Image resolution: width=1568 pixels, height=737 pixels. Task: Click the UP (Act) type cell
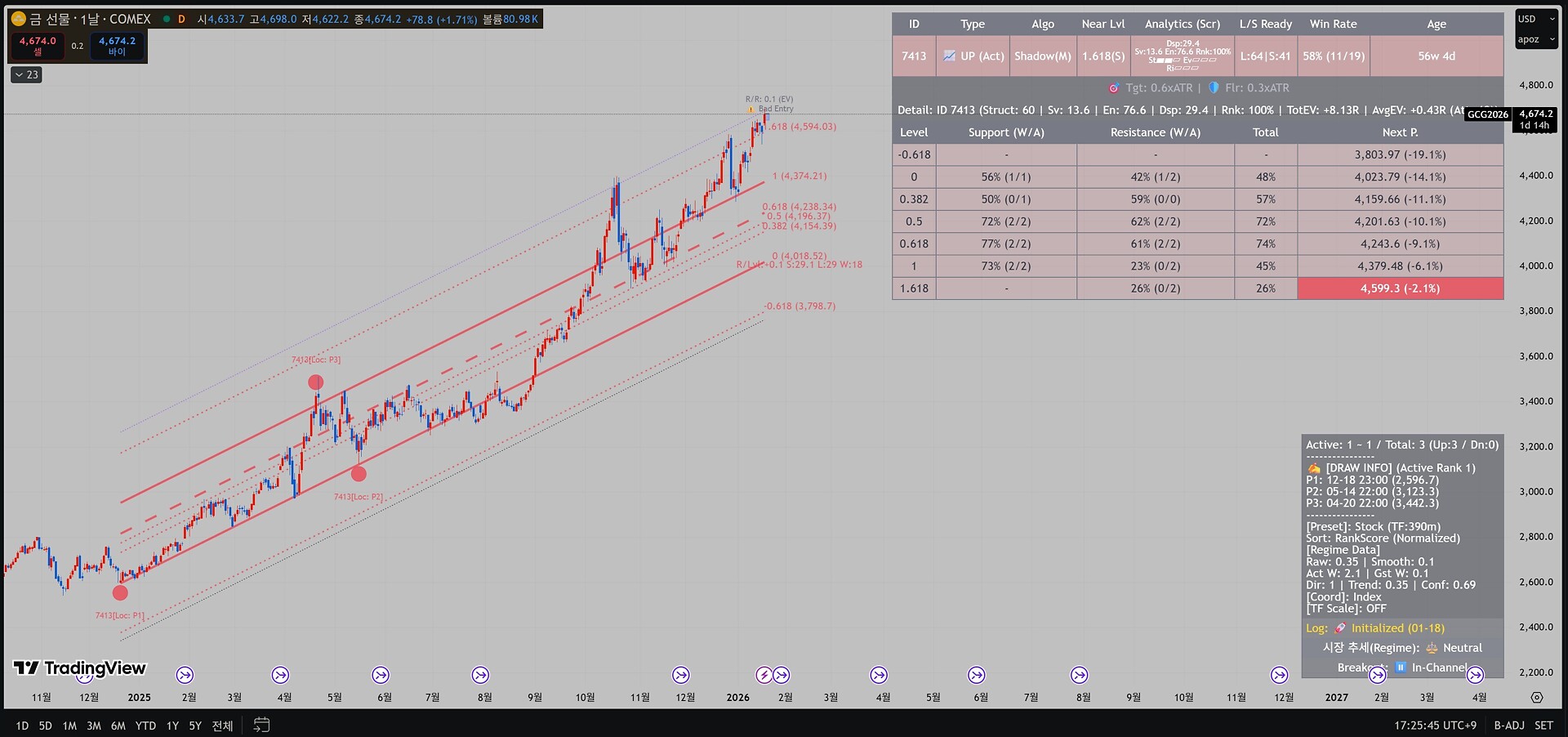[x=973, y=56]
